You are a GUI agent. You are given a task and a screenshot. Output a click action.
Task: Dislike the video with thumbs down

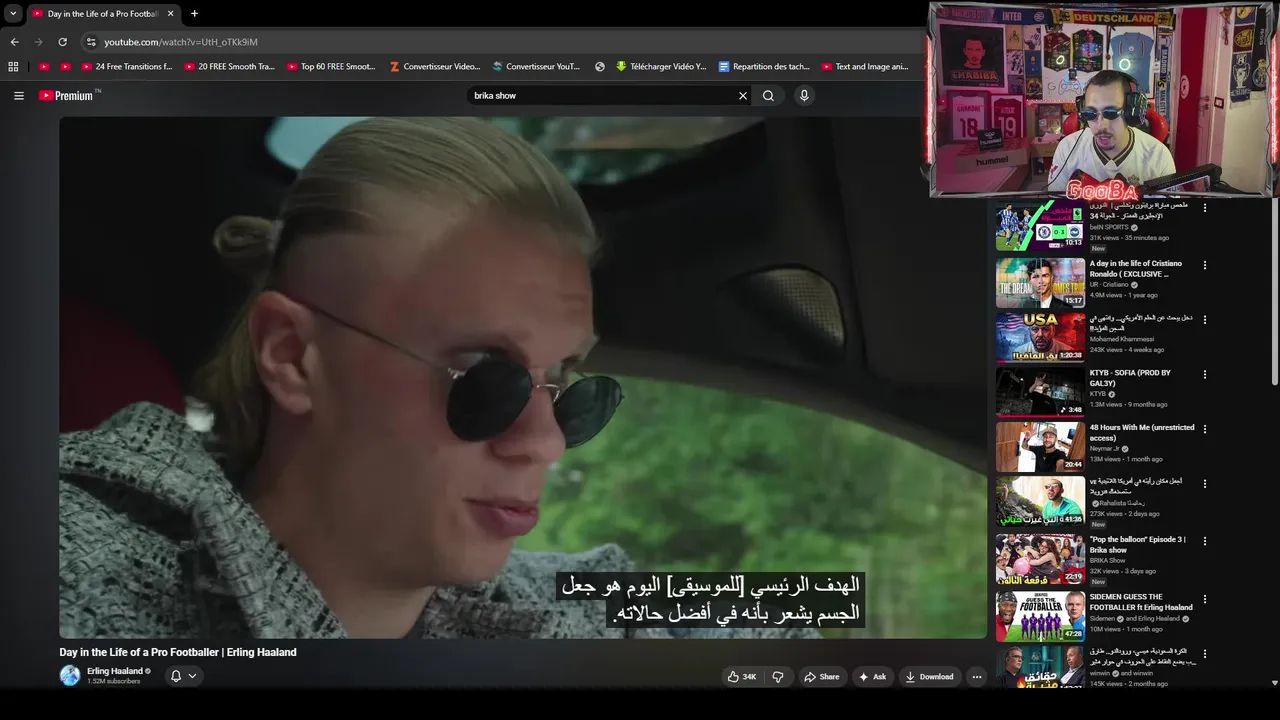778,677
